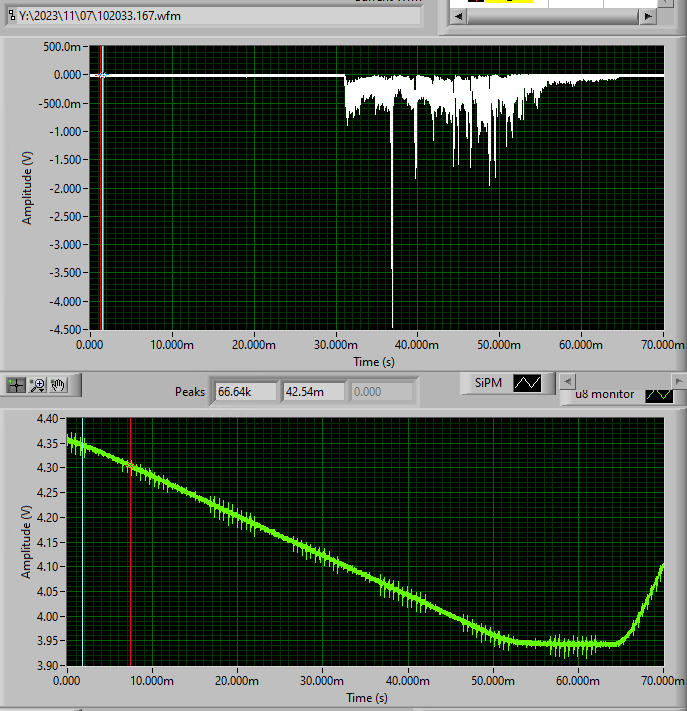Select the red cursor in lower graph
The image size is (687, 711).
[x=131, y=542]
